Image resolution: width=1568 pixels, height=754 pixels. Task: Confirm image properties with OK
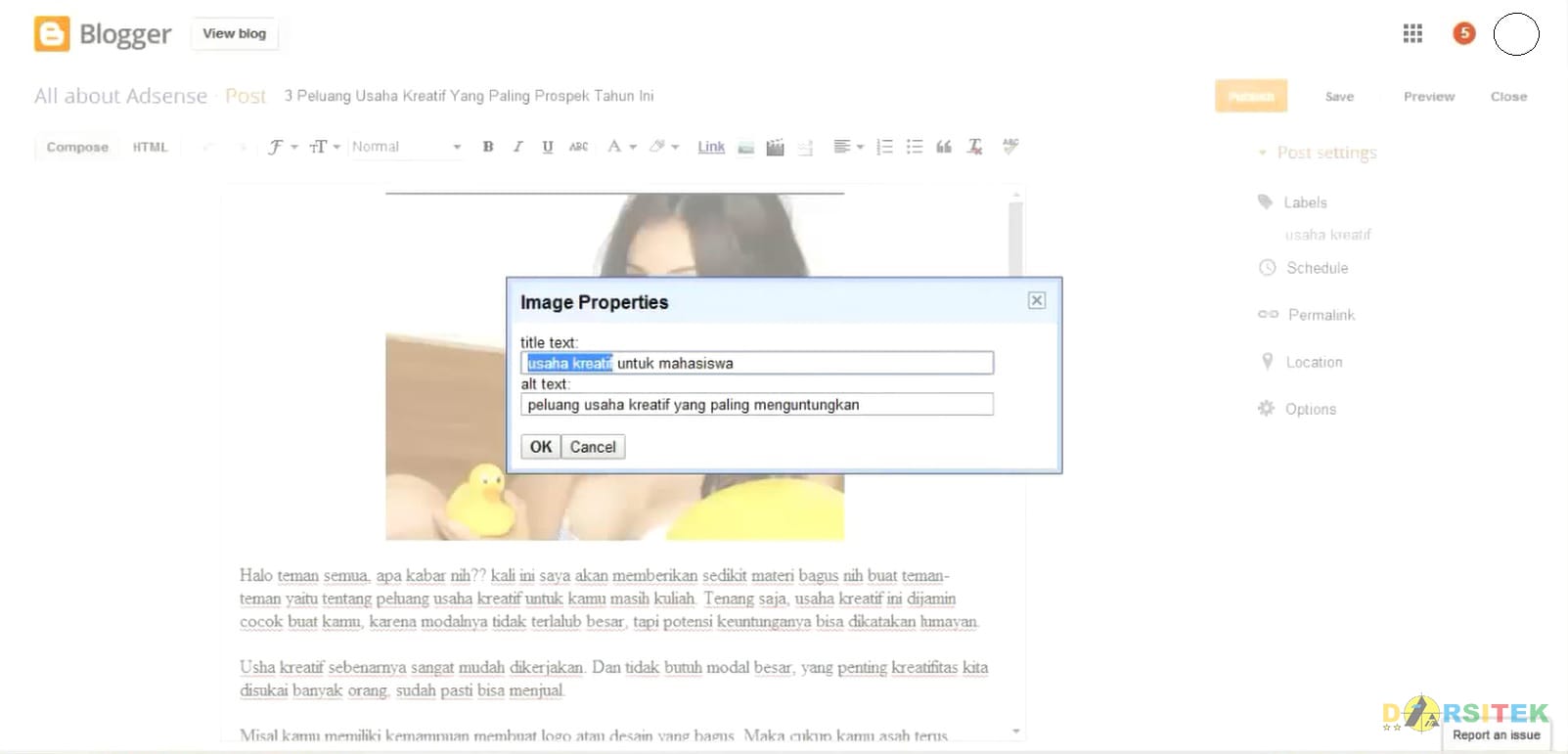541,447
